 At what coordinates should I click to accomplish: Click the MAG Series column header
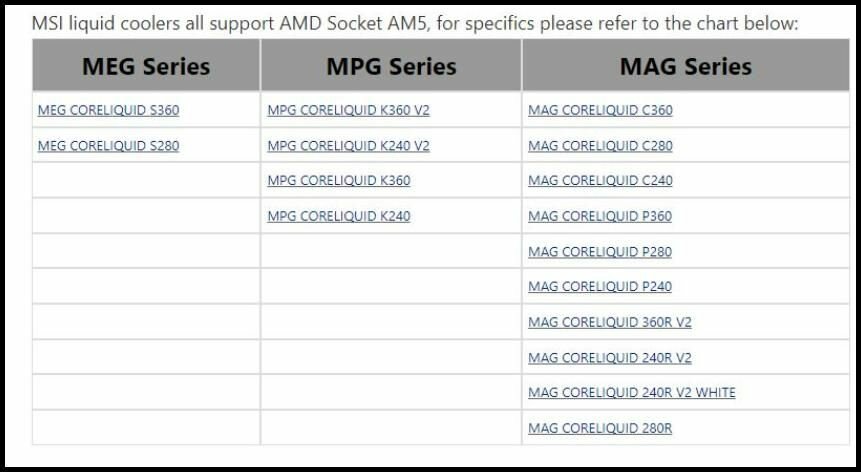click(x=685, y=67)
